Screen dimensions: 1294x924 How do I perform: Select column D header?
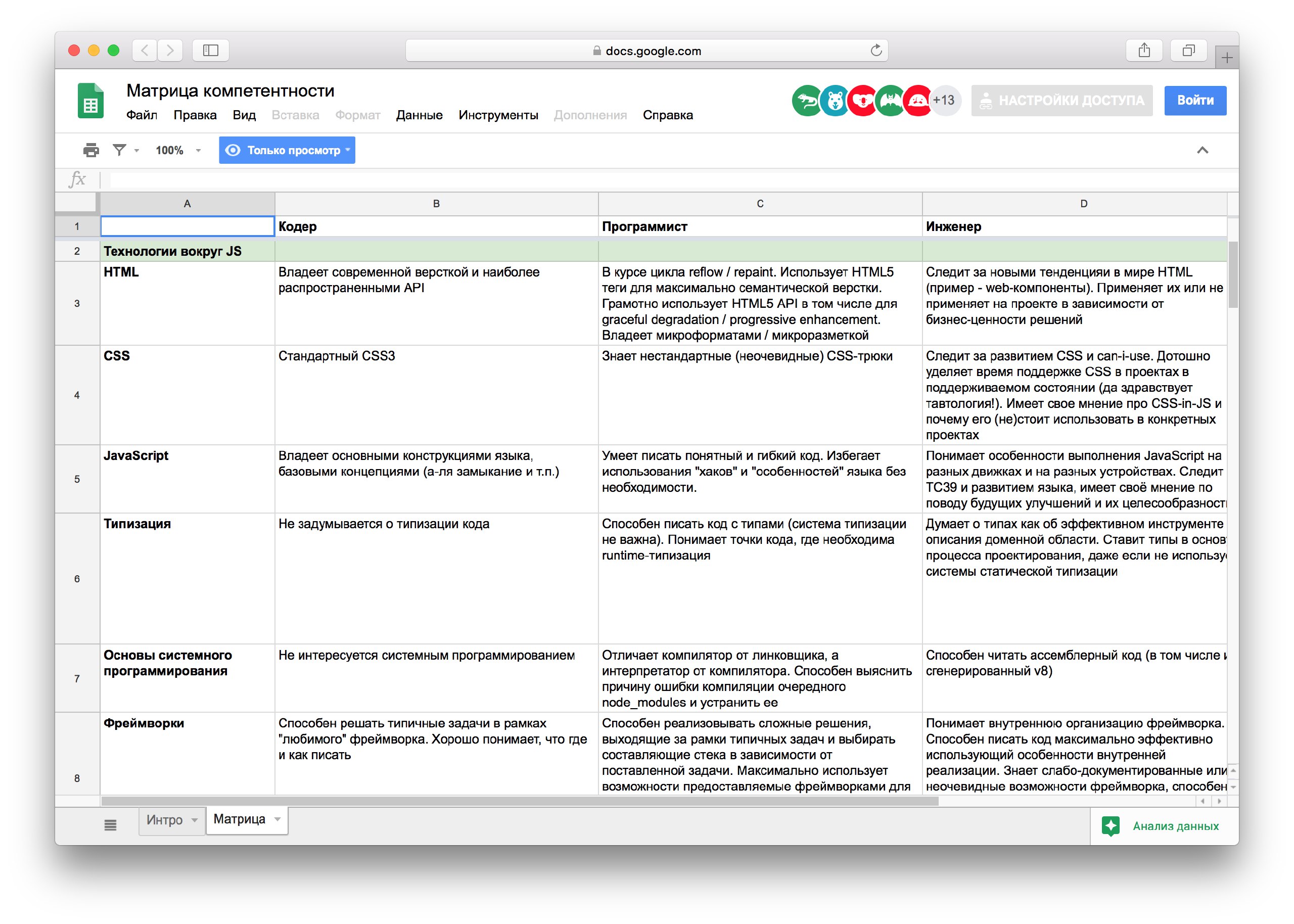click(x=1075, y=204)
